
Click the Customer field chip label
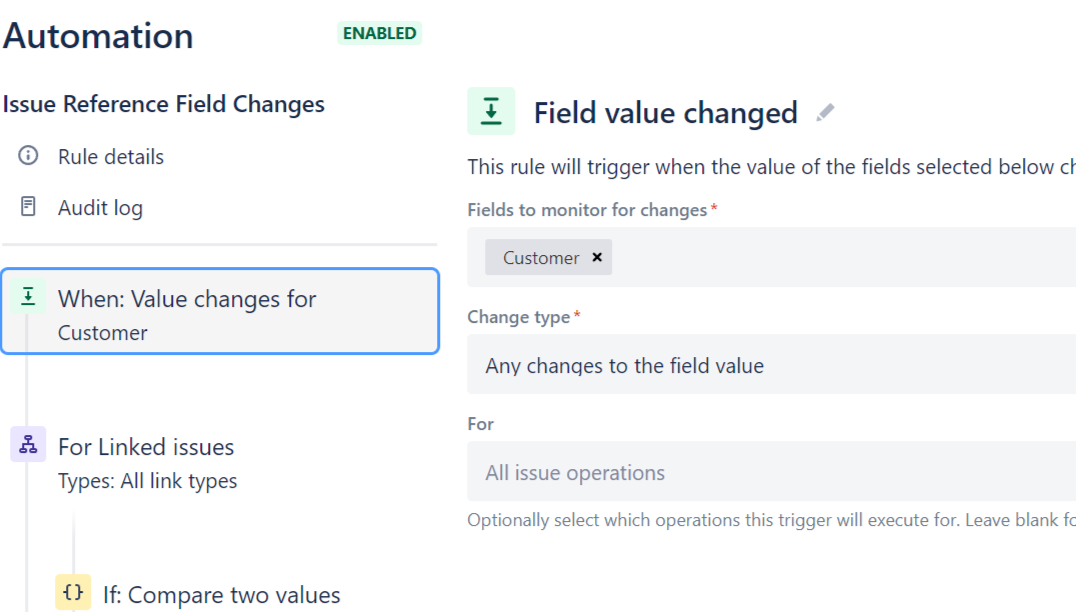coord(541,258)
